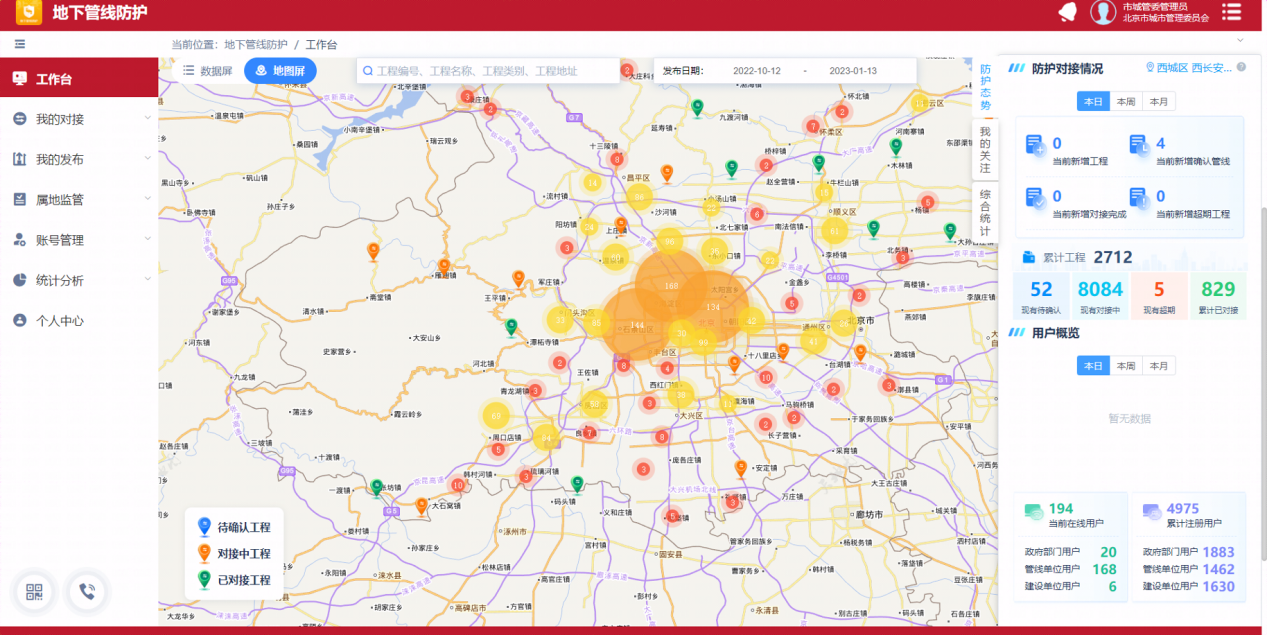The width and height of the screenshot is (1267, 635).
Task: Collapse sidebar using hamburger icon
Action: pyautogui.click(x=20, y=44)
